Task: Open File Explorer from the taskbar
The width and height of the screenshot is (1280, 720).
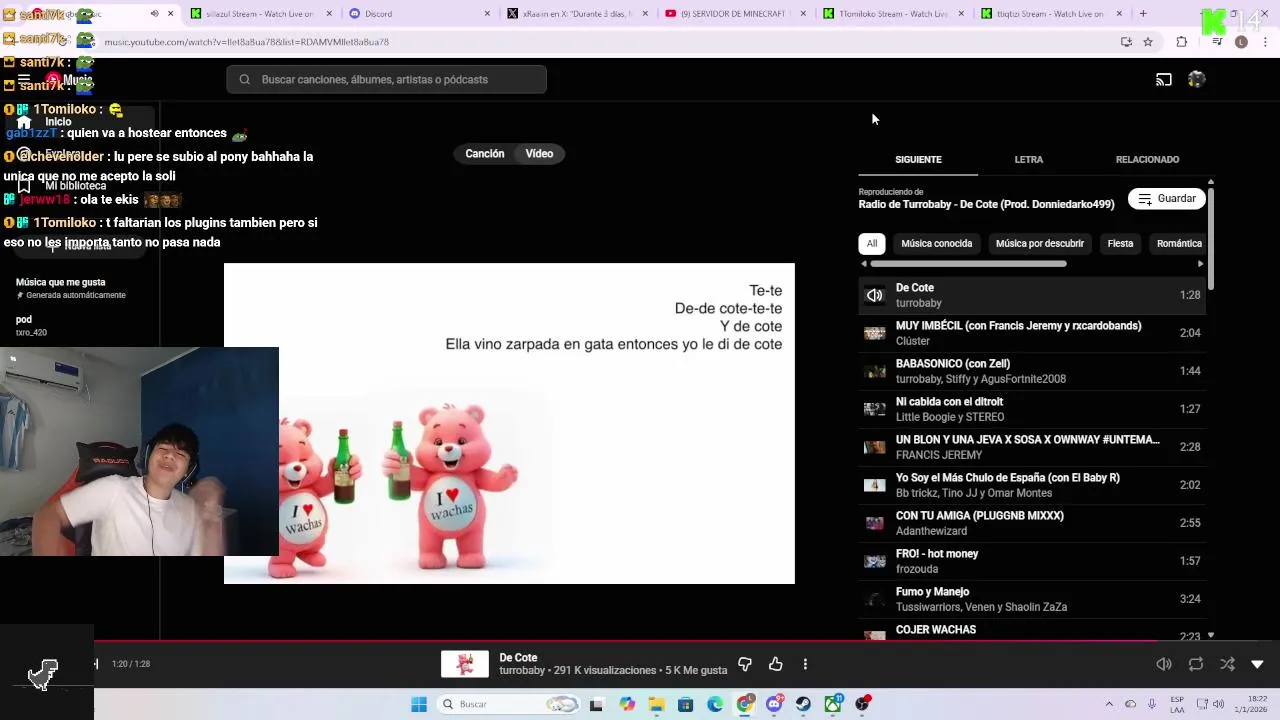Action: 657,704
